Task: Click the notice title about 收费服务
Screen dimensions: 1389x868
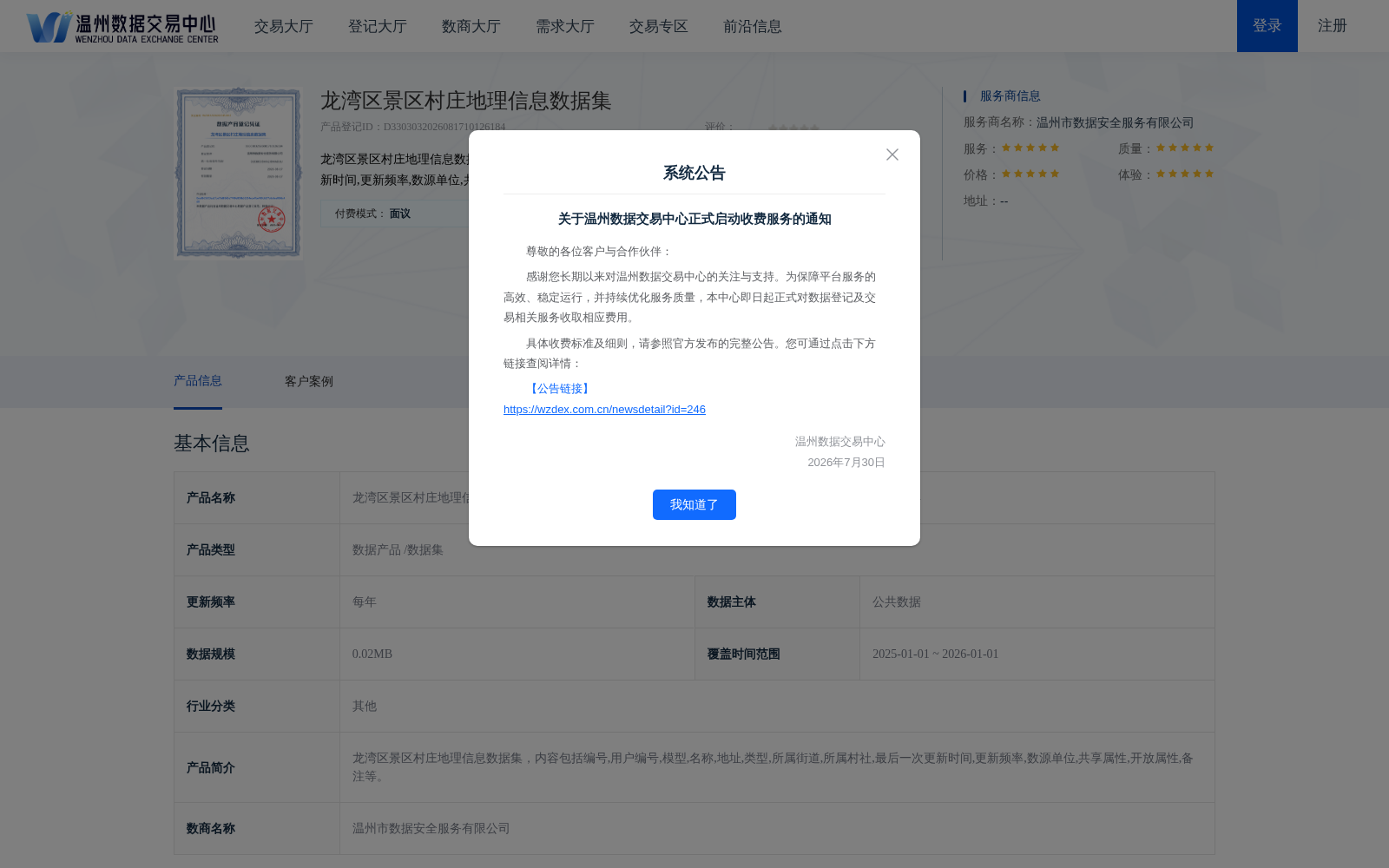Action: 694,220
